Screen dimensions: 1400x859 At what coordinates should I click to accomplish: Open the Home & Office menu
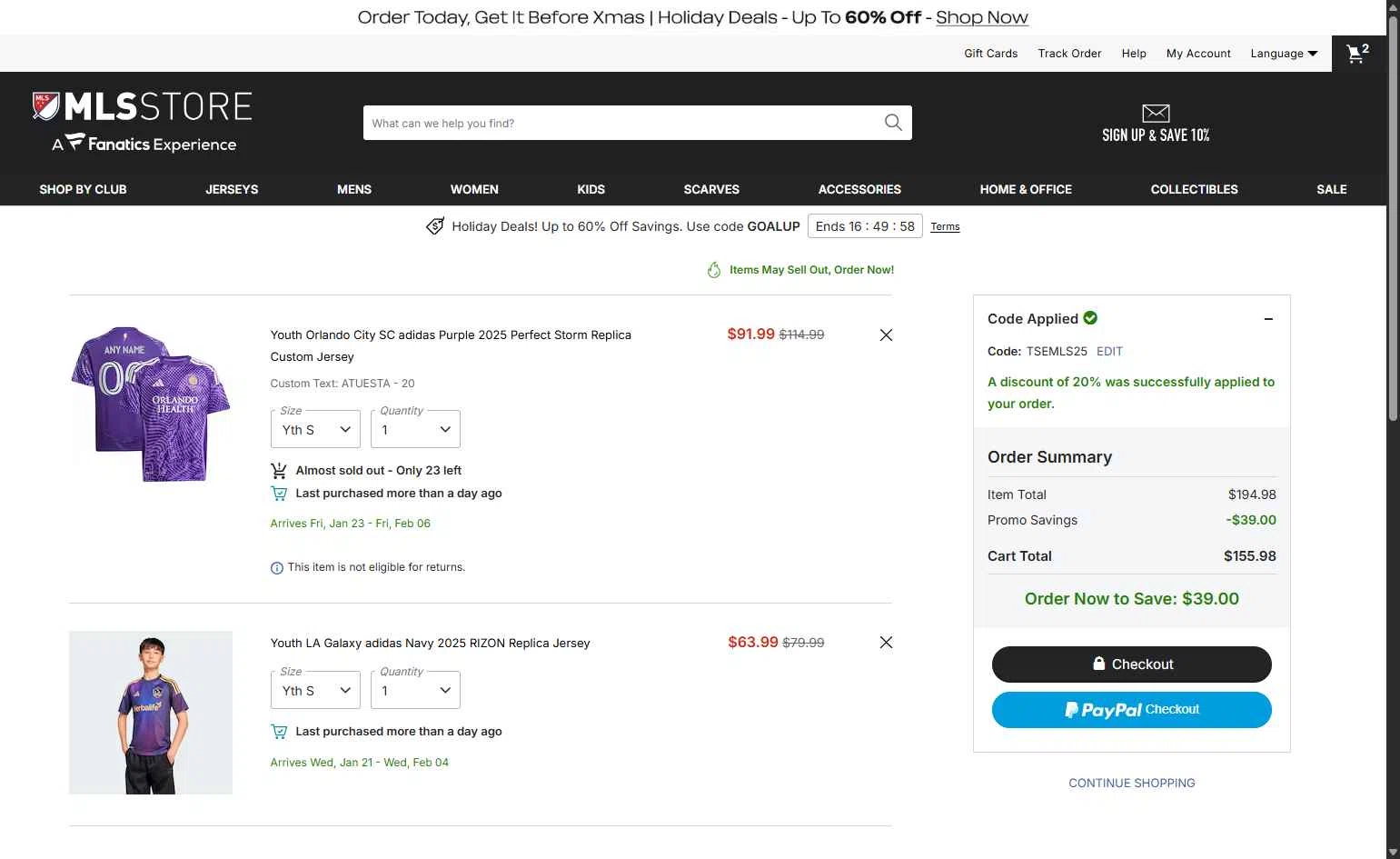tap(1026, 189)
